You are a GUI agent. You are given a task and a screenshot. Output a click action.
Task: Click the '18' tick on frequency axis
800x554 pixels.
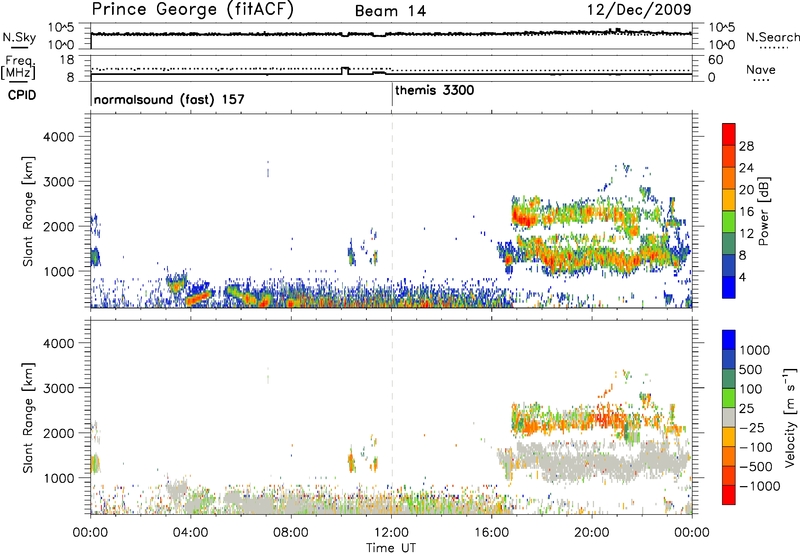67,60
